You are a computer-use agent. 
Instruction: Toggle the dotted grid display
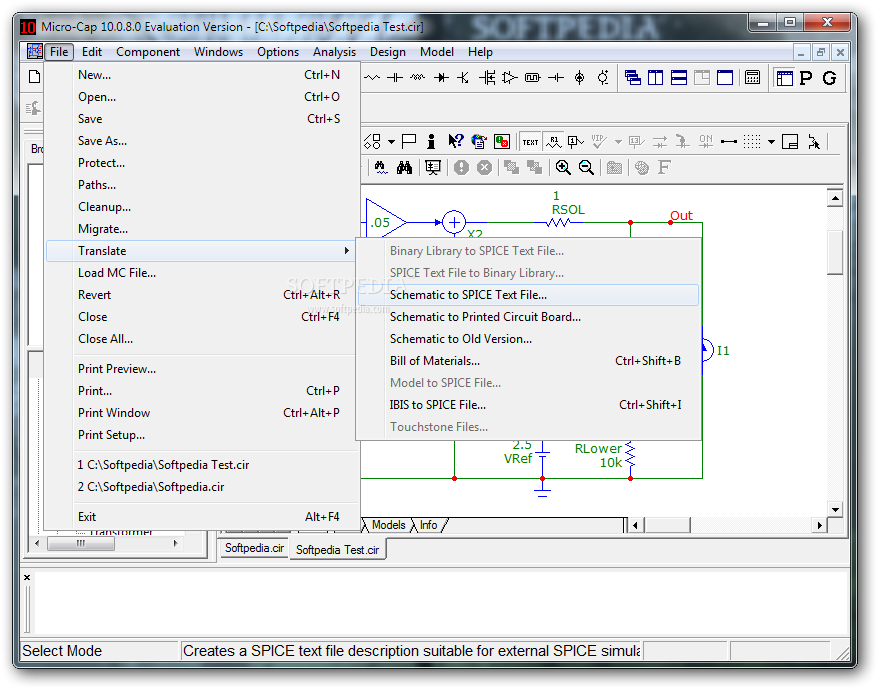point(752,142)
